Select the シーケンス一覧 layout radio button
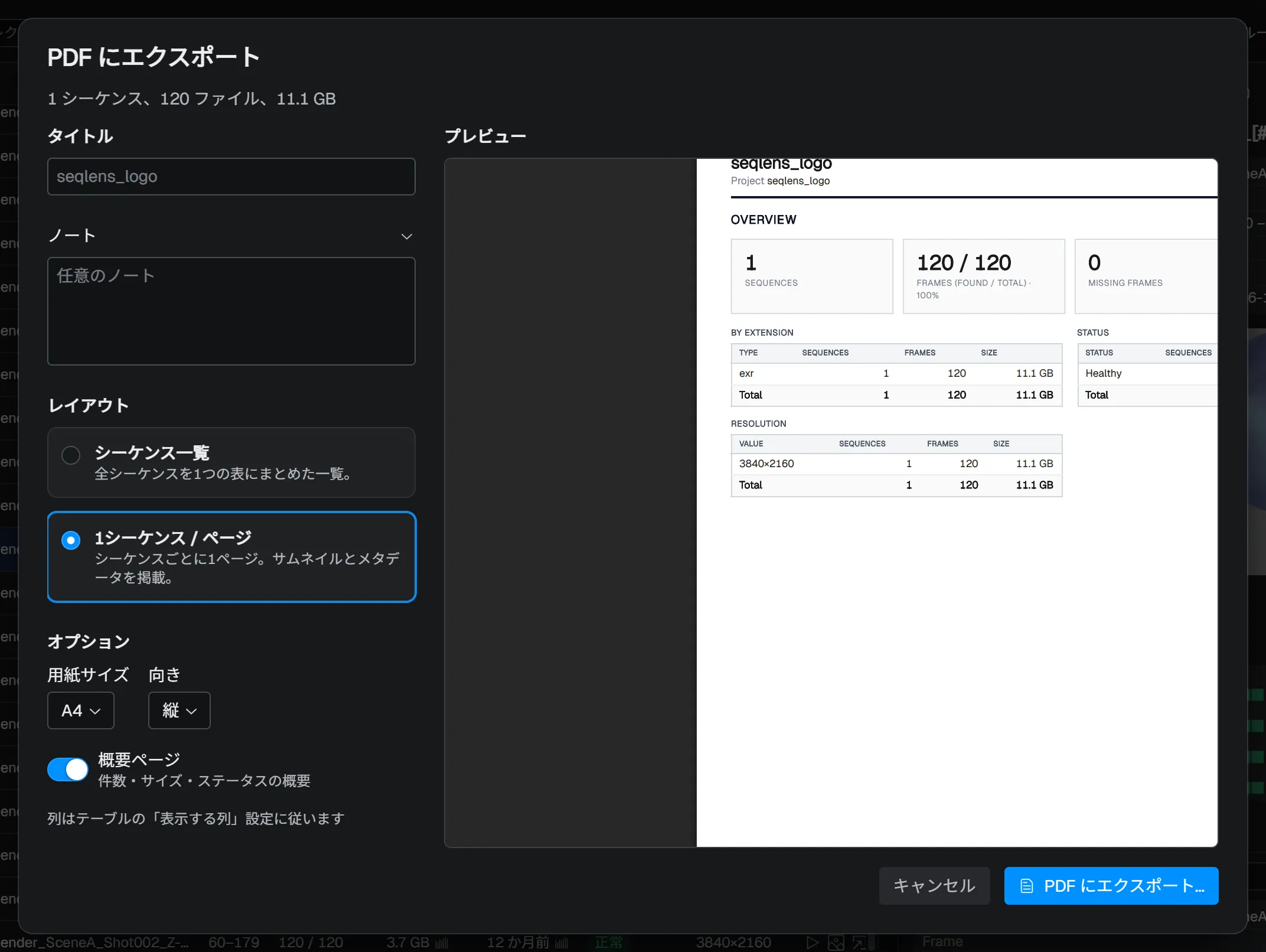 (x=71, y=455)
